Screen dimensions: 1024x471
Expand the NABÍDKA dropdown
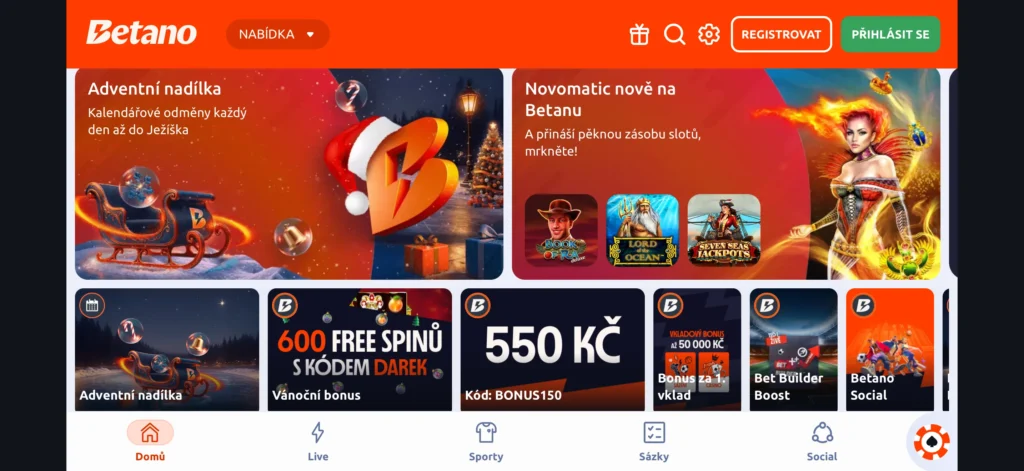[278, 34]
